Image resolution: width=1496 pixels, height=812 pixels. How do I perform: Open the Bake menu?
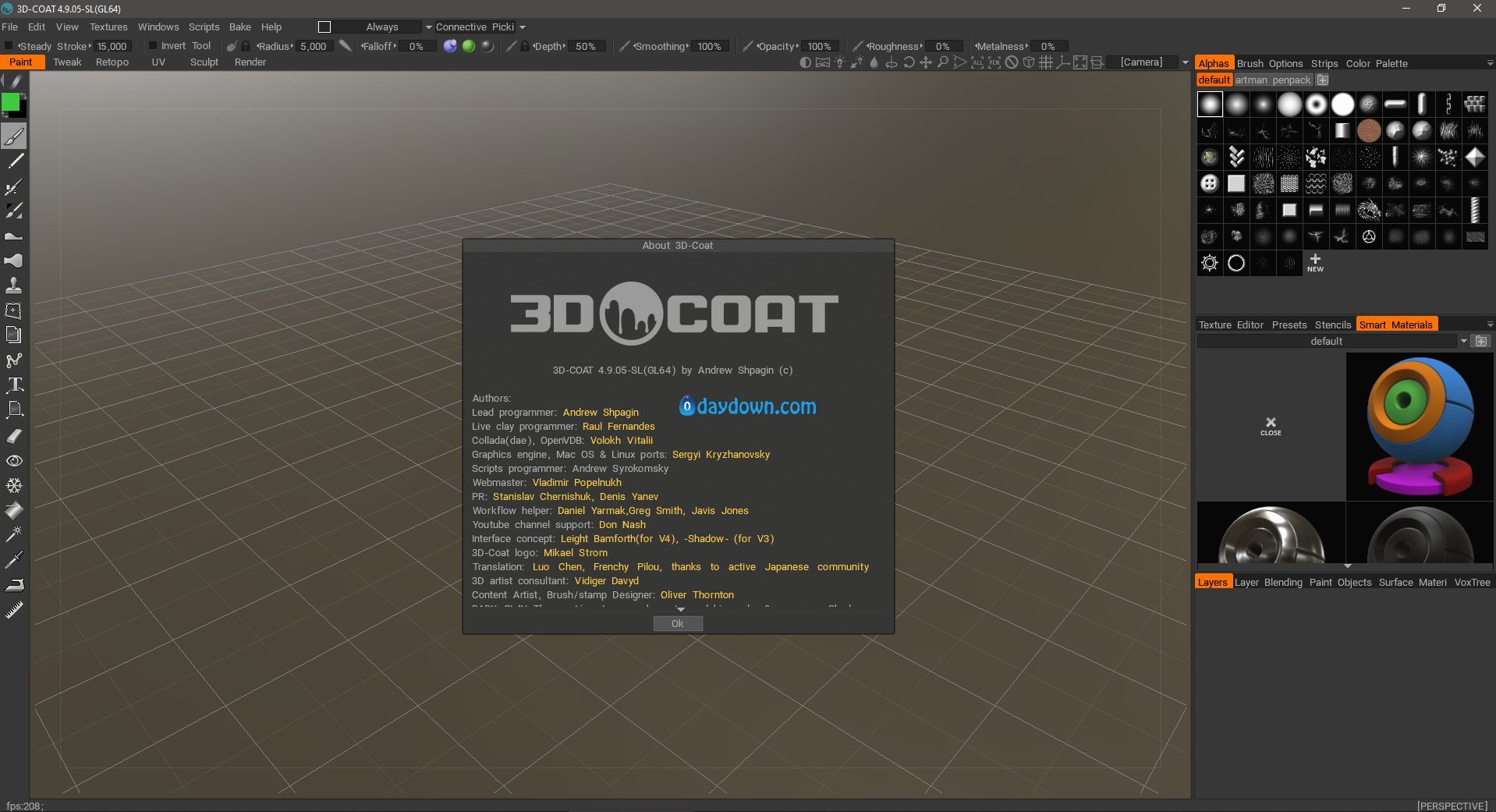tap(239, 27)
